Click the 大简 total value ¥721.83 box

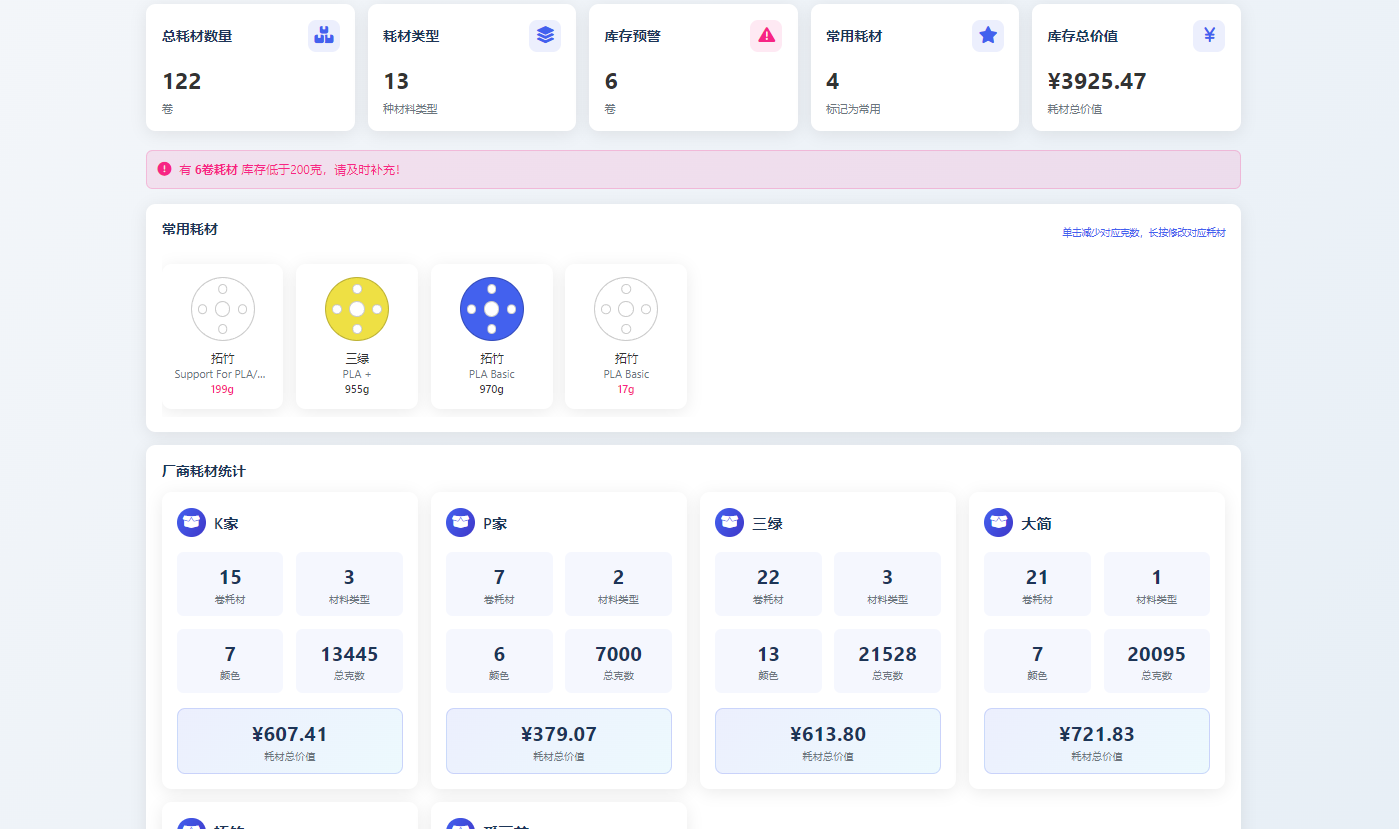click(1096, 741)
